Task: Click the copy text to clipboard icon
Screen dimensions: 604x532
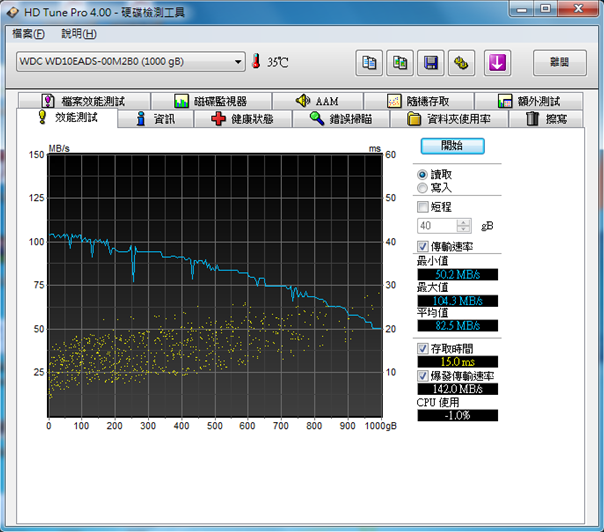Action: click(370, 63)
